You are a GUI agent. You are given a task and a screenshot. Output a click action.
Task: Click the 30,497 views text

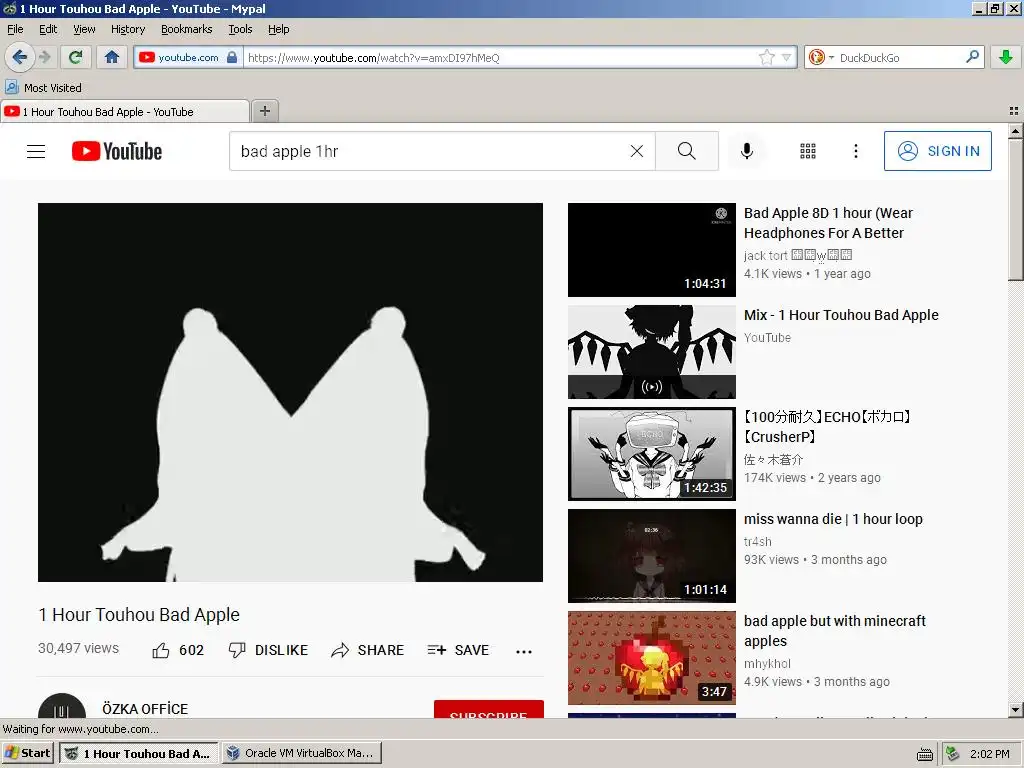78,648
